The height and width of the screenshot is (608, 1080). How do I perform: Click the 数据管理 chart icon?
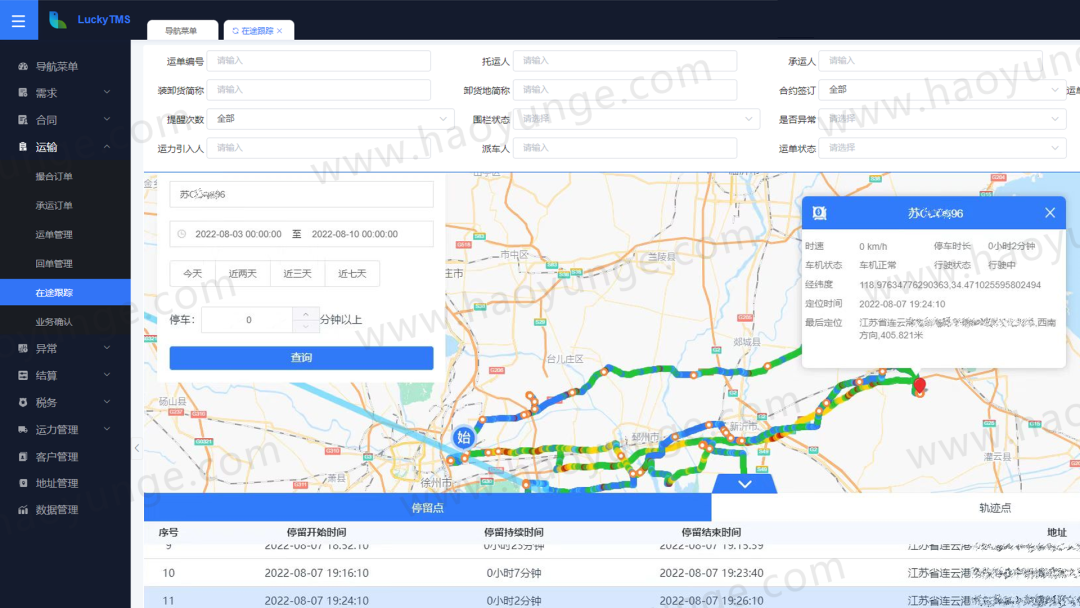[23, 510]
